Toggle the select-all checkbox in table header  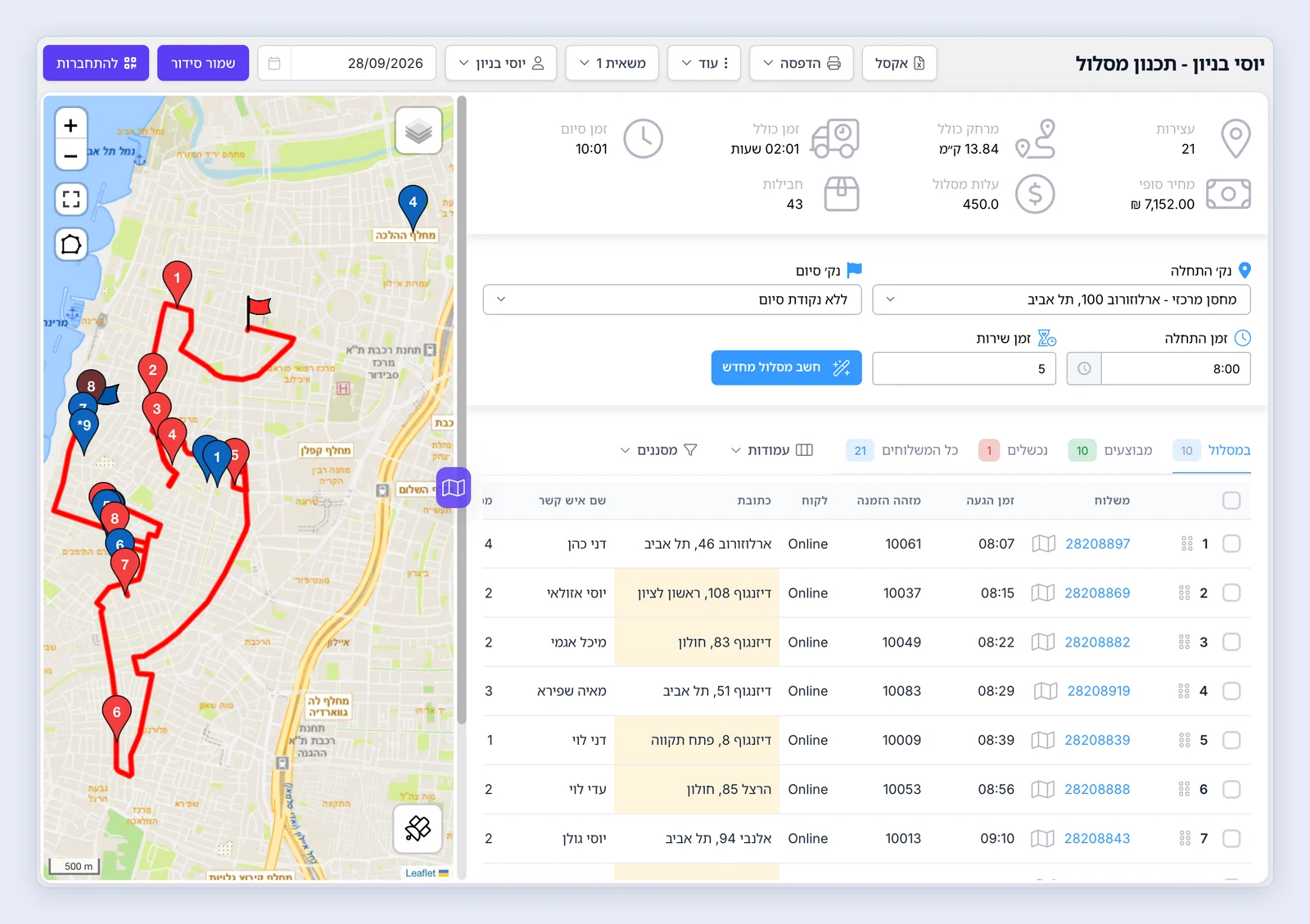tap(1231, 500)
